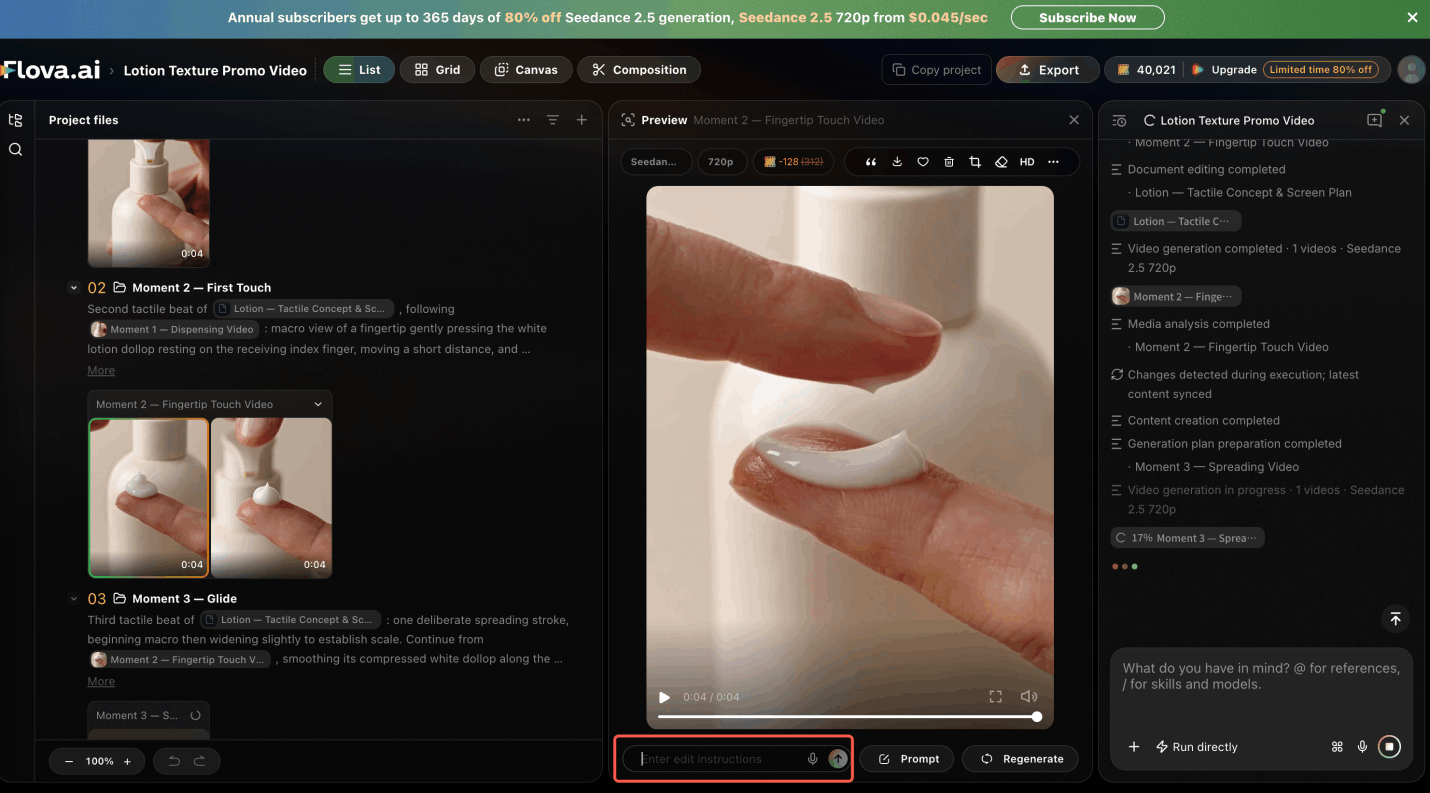Viewport: 1430px width, 793px height.
Task: Delete the previewed video with trash icon
Action: (x=949, y=162)
